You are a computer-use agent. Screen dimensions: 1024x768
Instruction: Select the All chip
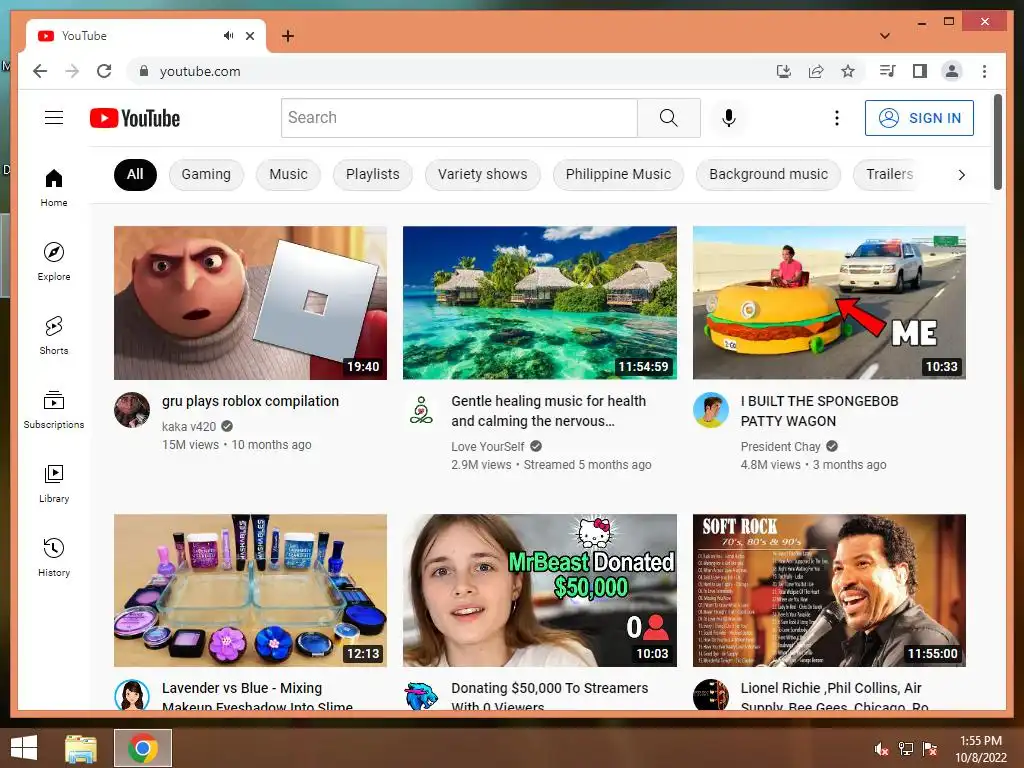pos(135,174)
